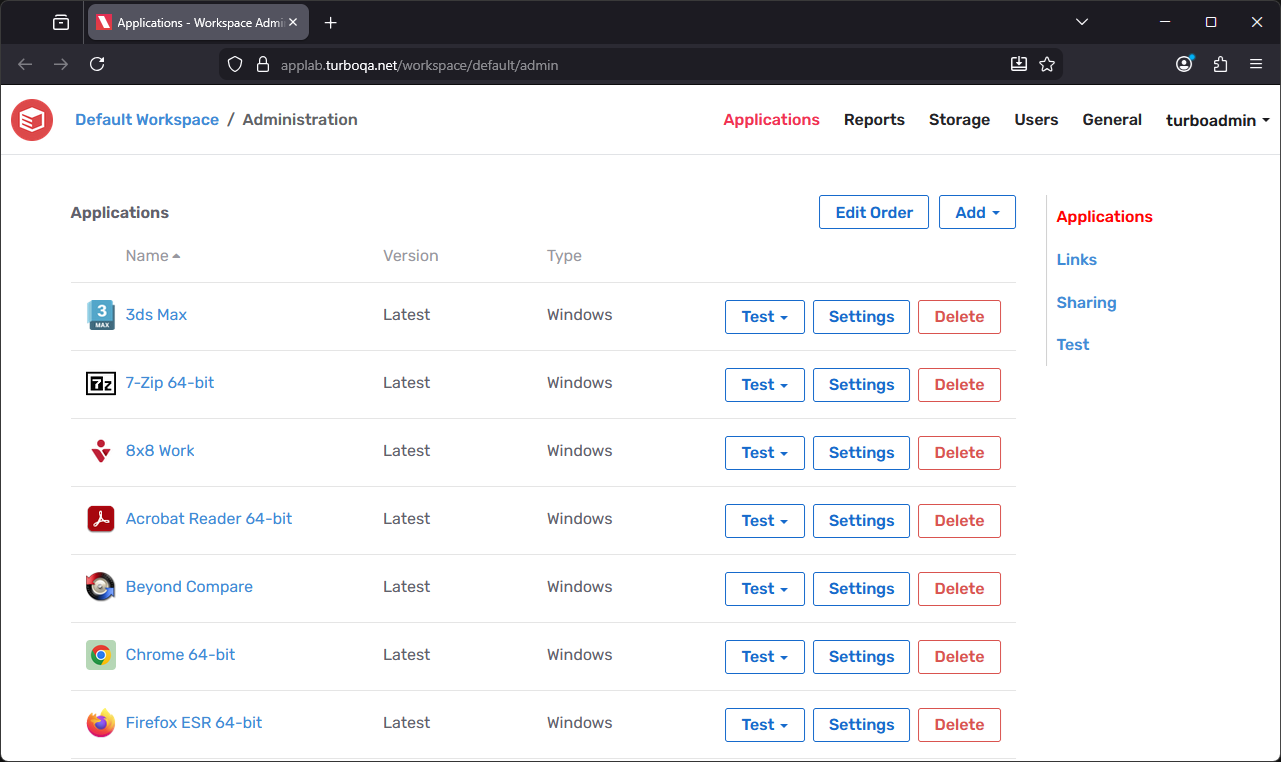The image size is (1281, 762).
Task: Open the turboadmin account dropdown
Action: click(x=1216, y=119)
